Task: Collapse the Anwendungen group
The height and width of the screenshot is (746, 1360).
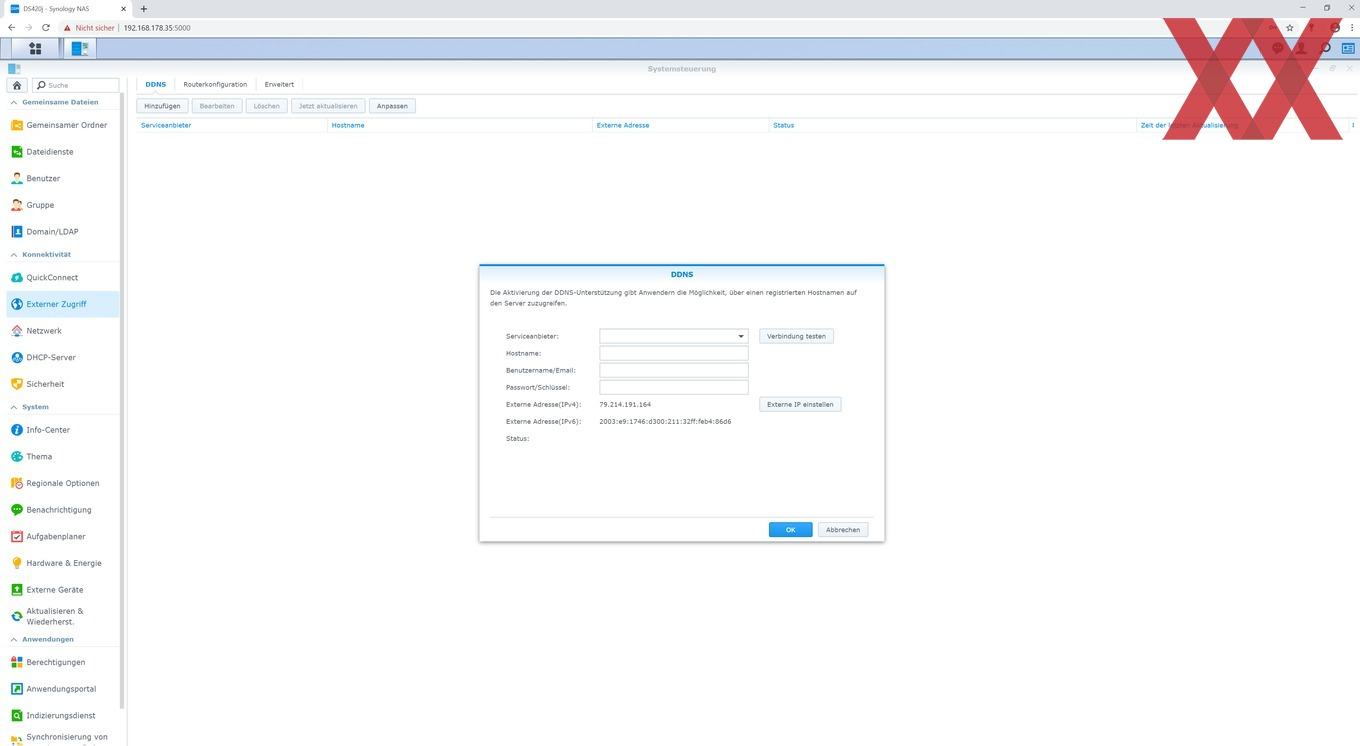Action: pyautogui.click(x=14, y=639)
